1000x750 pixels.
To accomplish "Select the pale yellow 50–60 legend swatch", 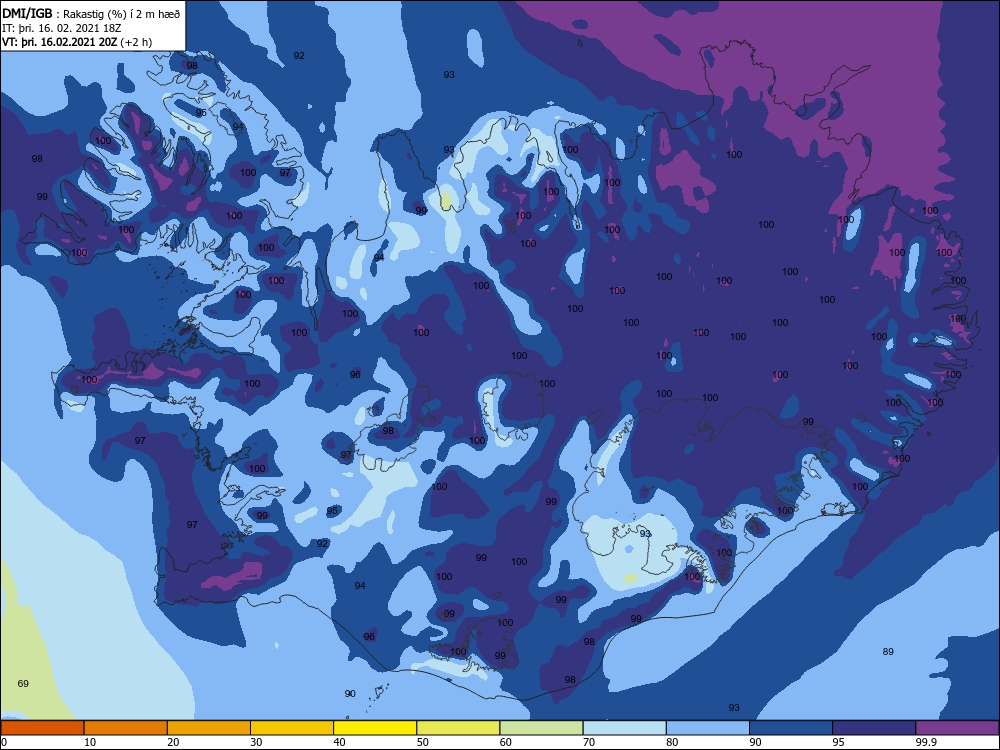I will click(x=458, y=728).
